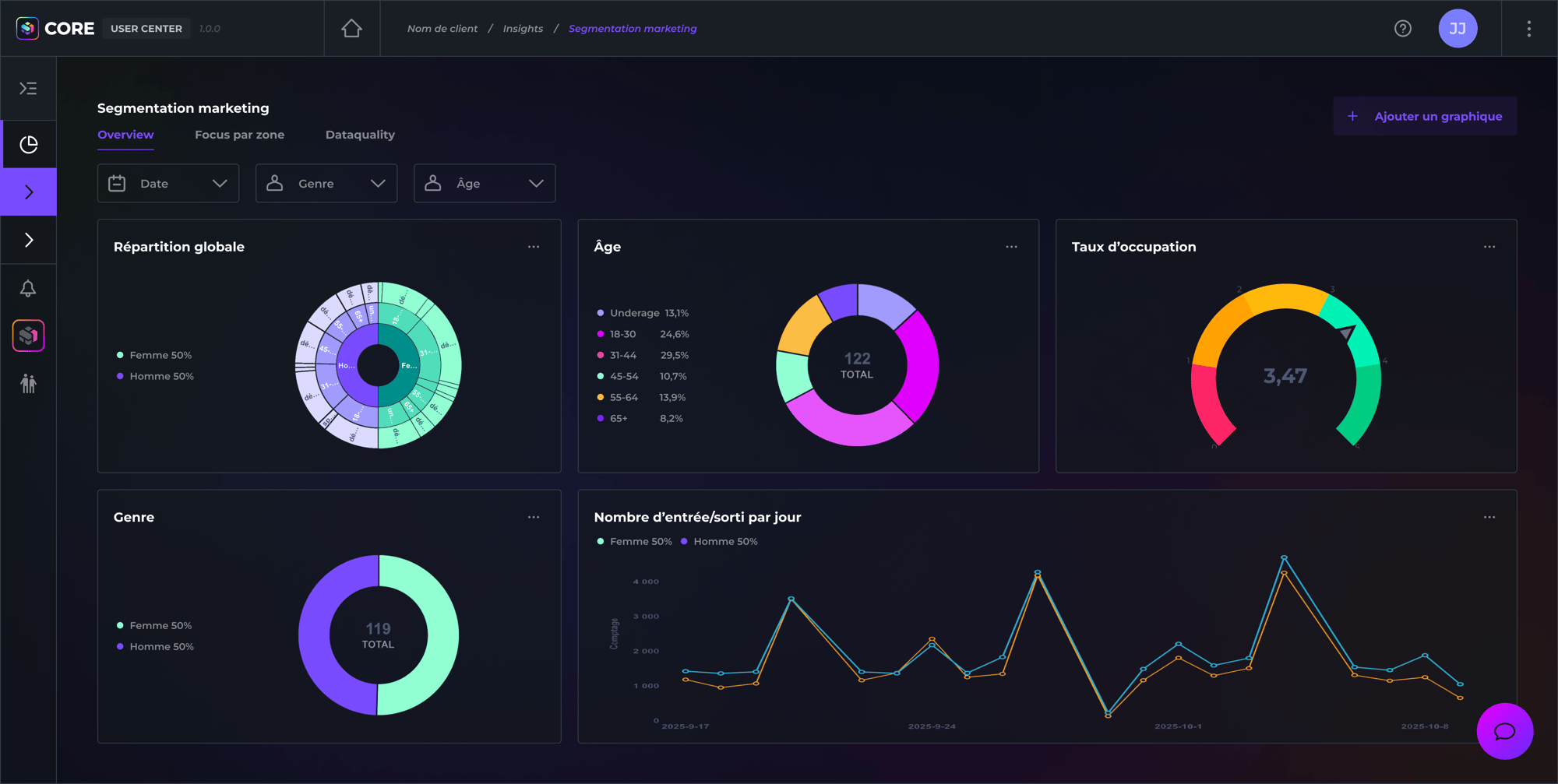Go to Insights breadcrumb link
Image resolution: width=1558 pixels, height=784 pixels.
click(x=523, y=29)
